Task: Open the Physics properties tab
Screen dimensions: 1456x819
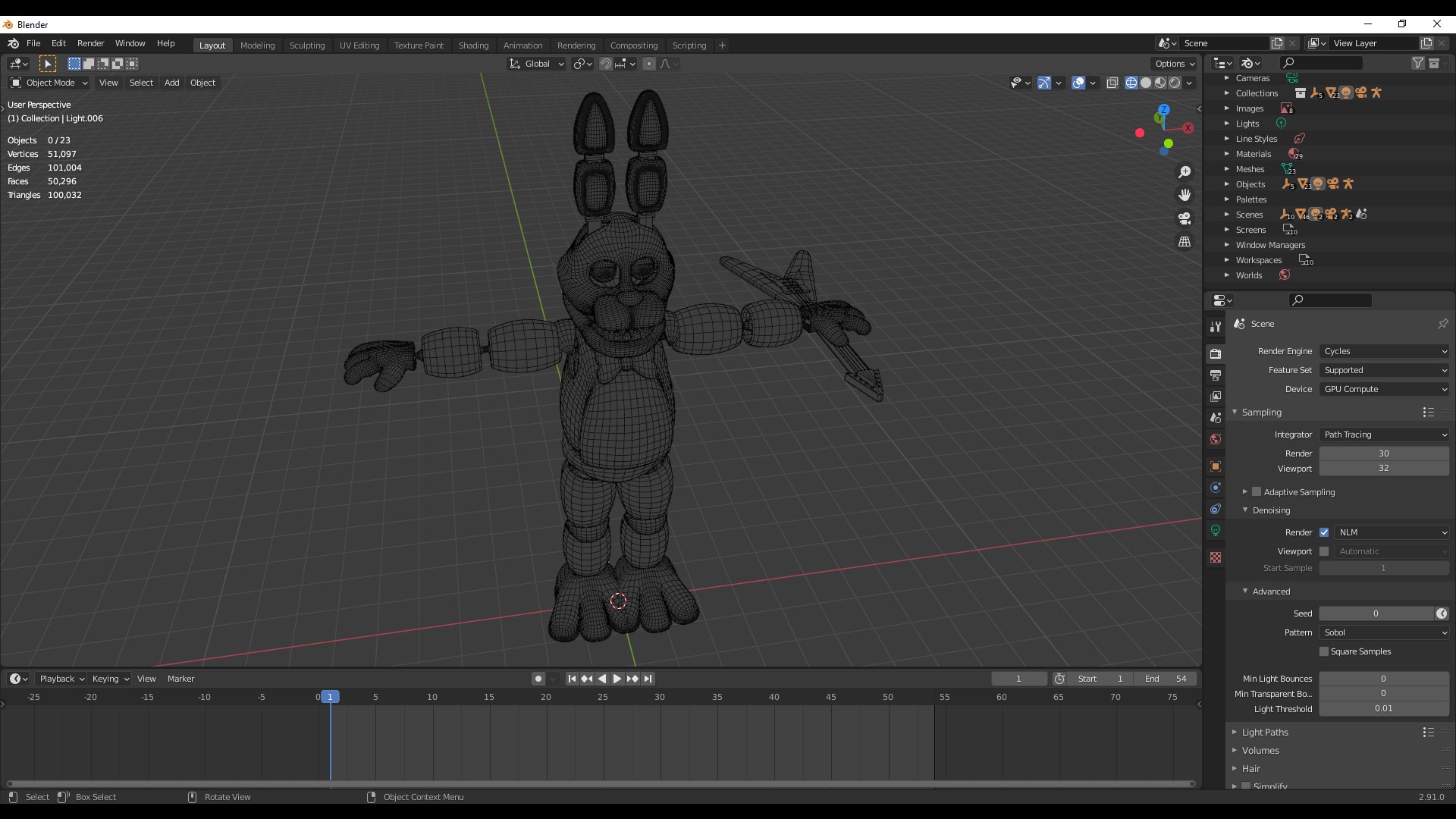Action: click(1216, 488)
